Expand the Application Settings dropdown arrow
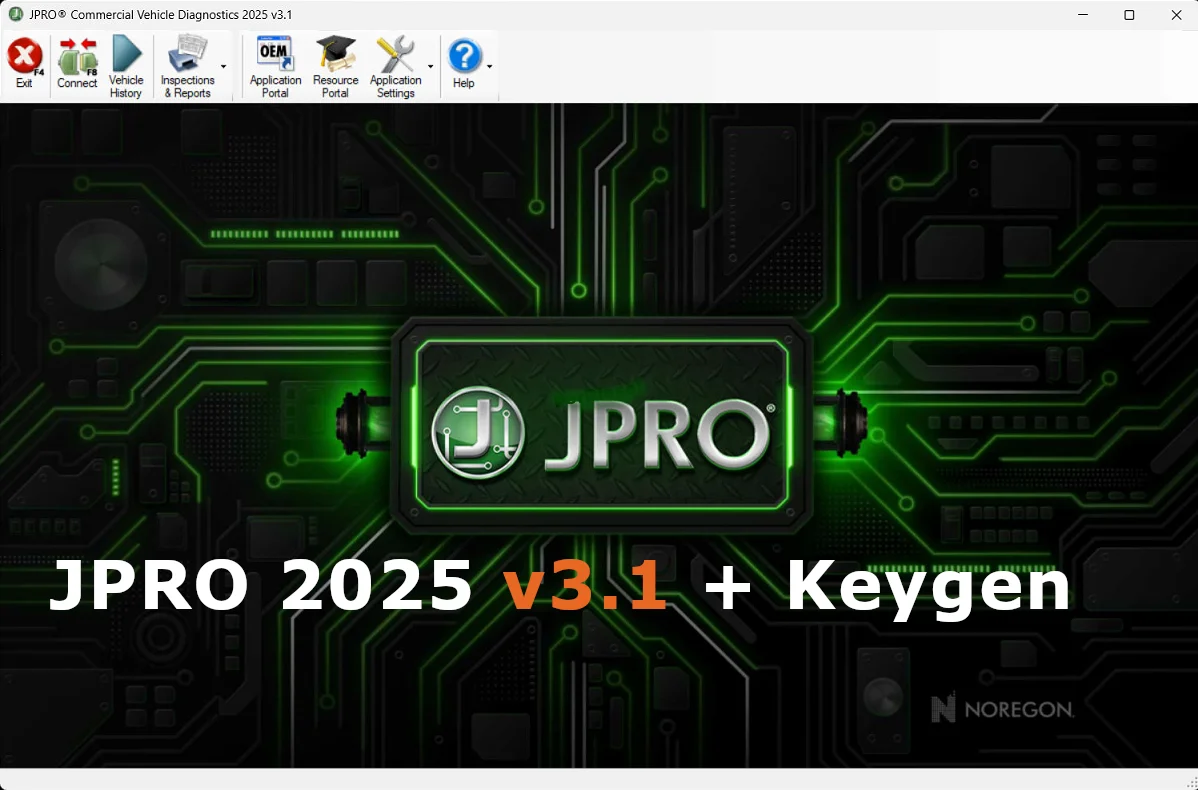 pyautogui.click(x=431, y=66)
